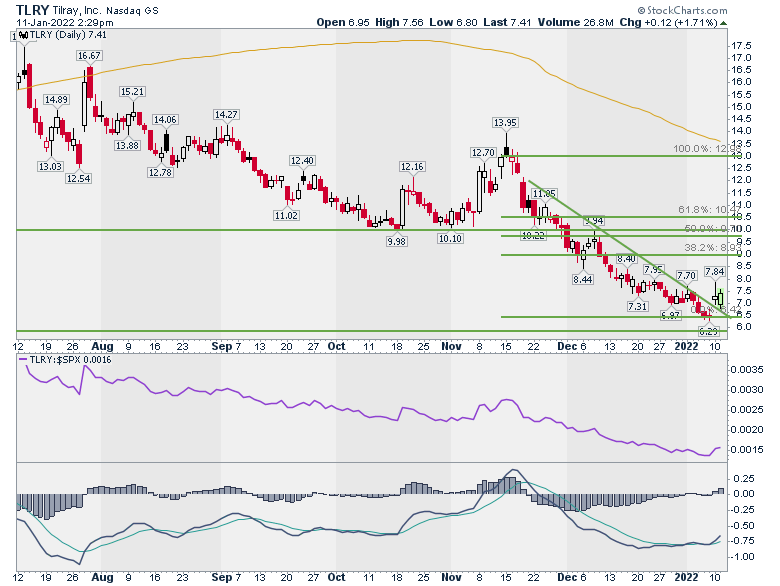780x586 pixels.
Task: Click the Low 6.80 value
Action: pyautogui.click(x=453, y=22)
